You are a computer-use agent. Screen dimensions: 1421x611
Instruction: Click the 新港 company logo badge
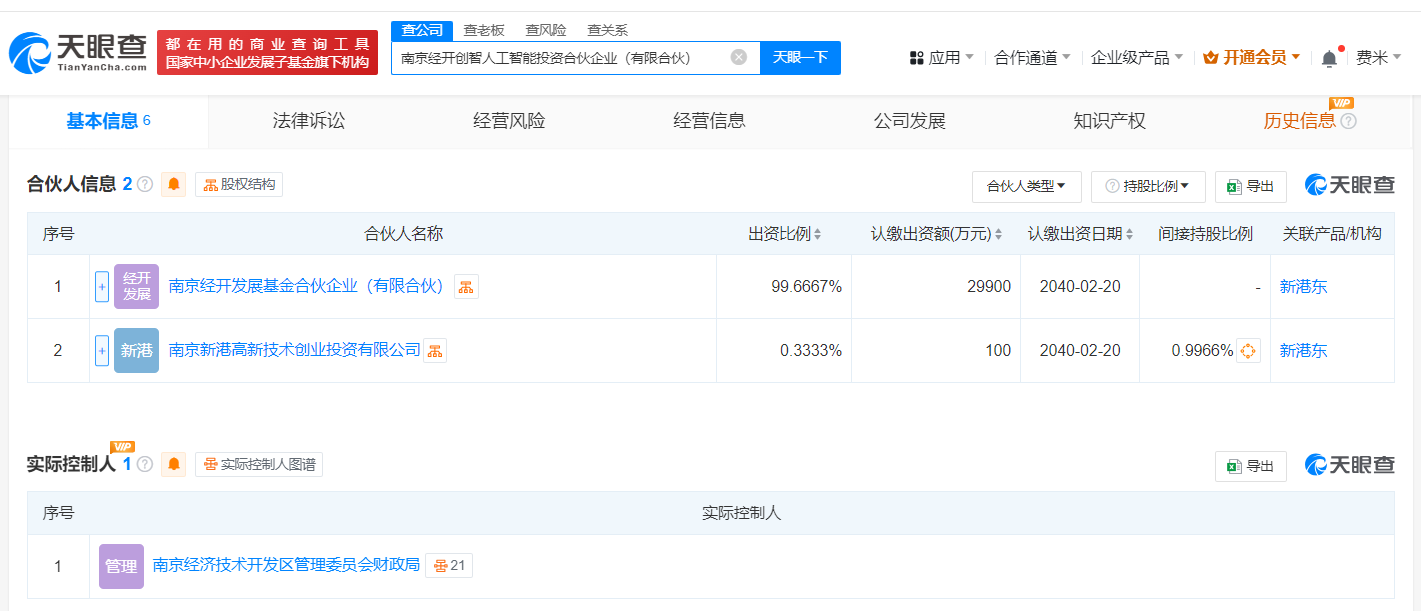click(136, 351)
